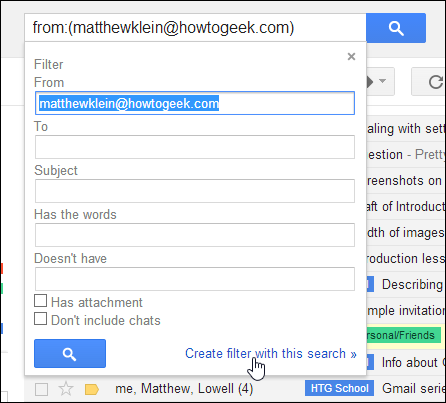Click into the Subject field
This screenshot has height=403, width=446.
(195, 191)
